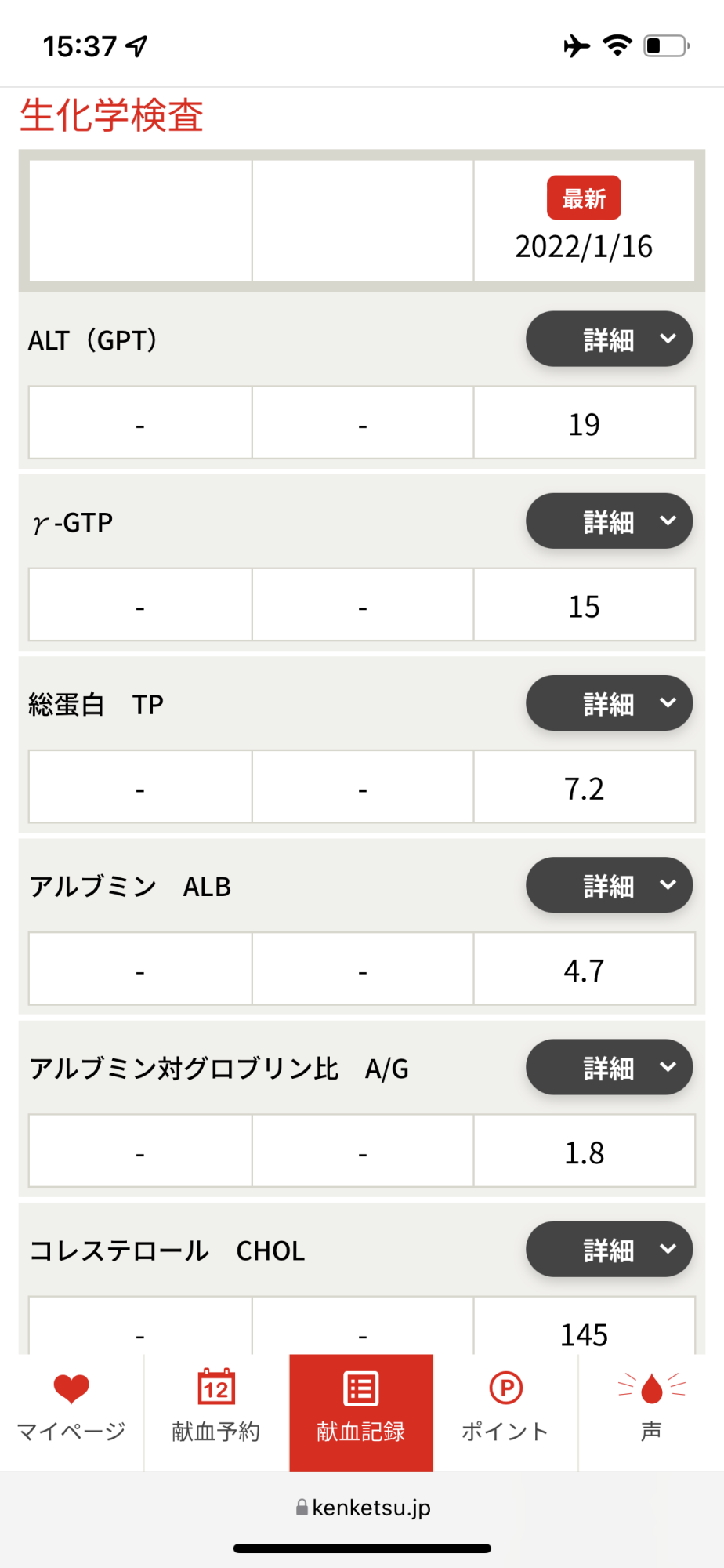Expand 詳細 for A/G ratio
This screenshot has width=724, height=1568.
[x=609, y=1066]
